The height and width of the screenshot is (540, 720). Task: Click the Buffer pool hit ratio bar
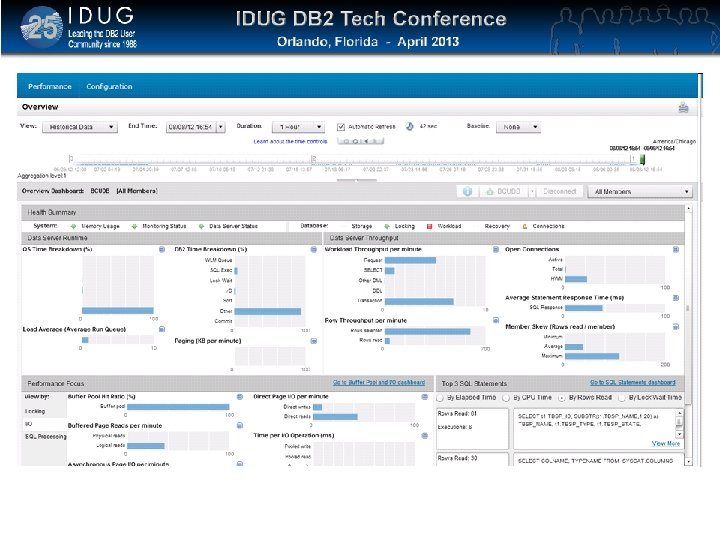[178, 407]
